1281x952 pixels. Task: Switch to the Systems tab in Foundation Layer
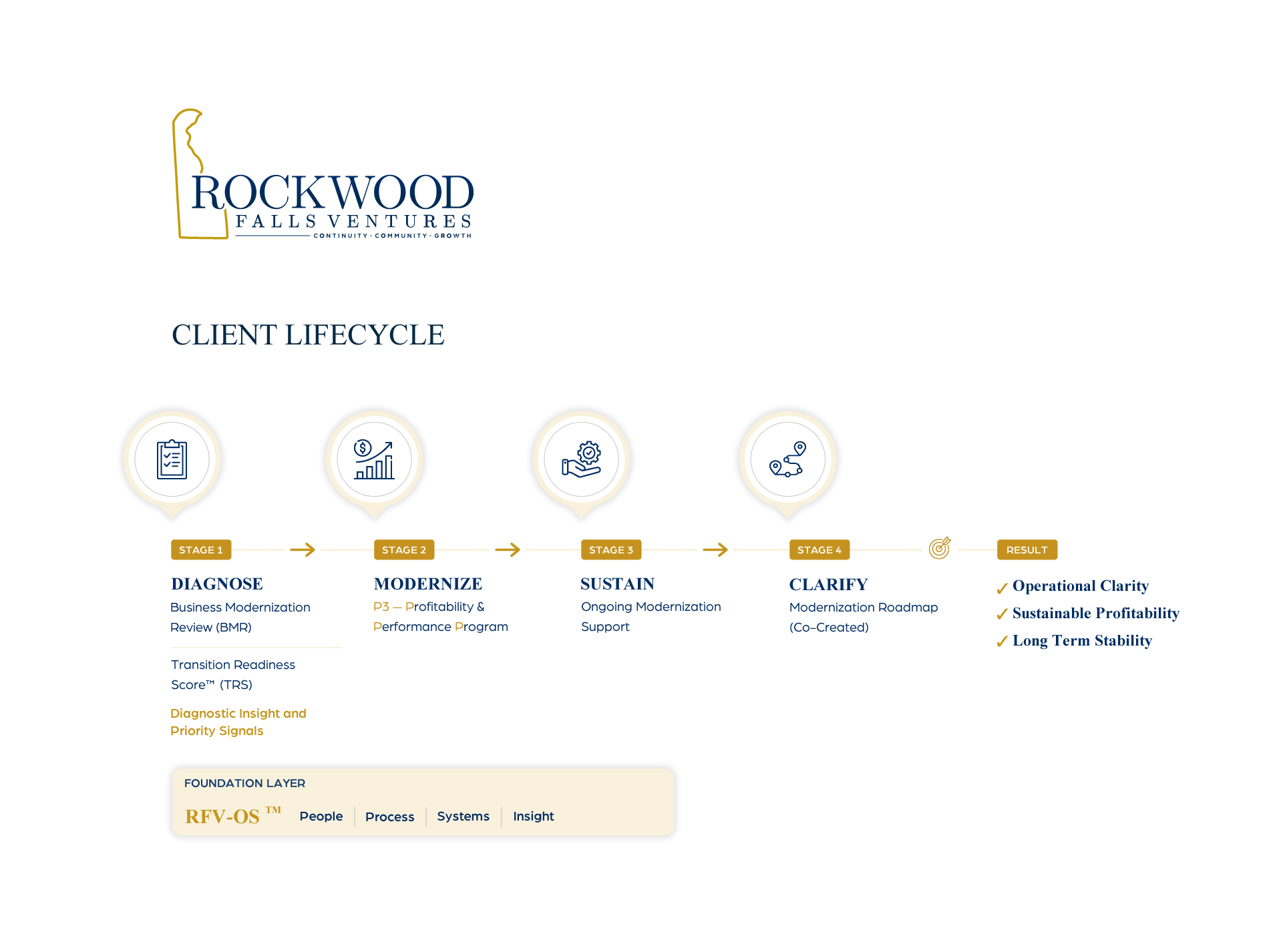[x=463, y=816]
